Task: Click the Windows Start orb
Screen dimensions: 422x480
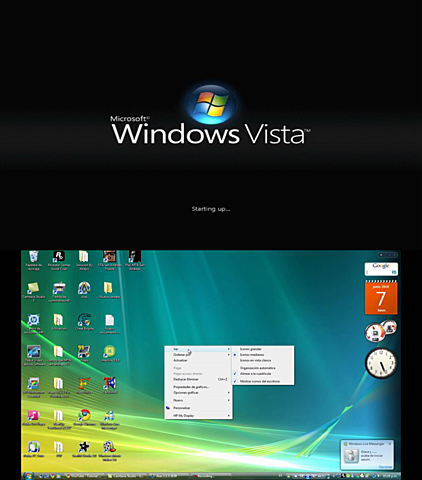Action: pyautogui.click(x=29, y=476)
